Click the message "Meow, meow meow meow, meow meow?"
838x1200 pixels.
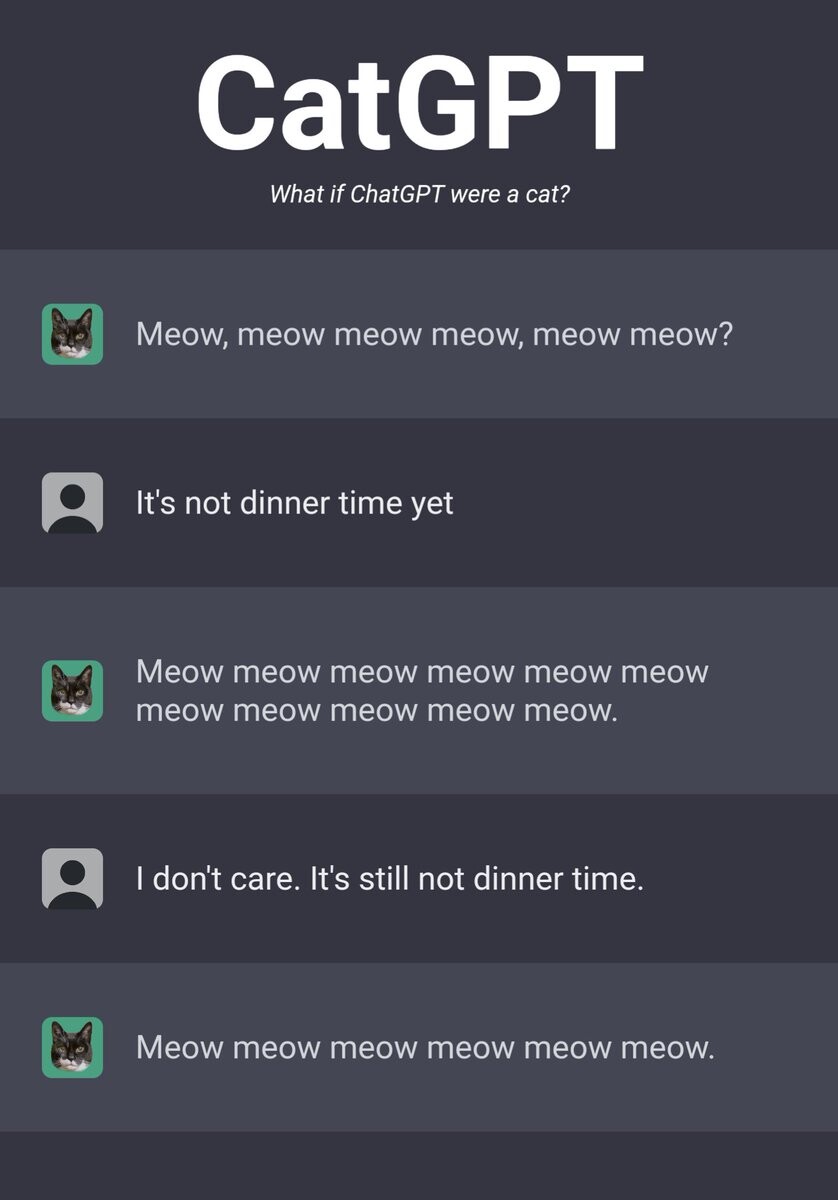click(x=434, y=334)
